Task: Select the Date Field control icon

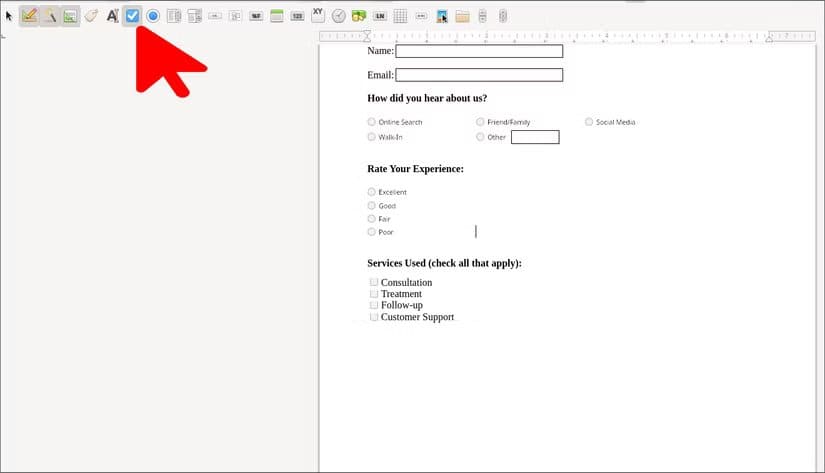Action: pos(277,16)
